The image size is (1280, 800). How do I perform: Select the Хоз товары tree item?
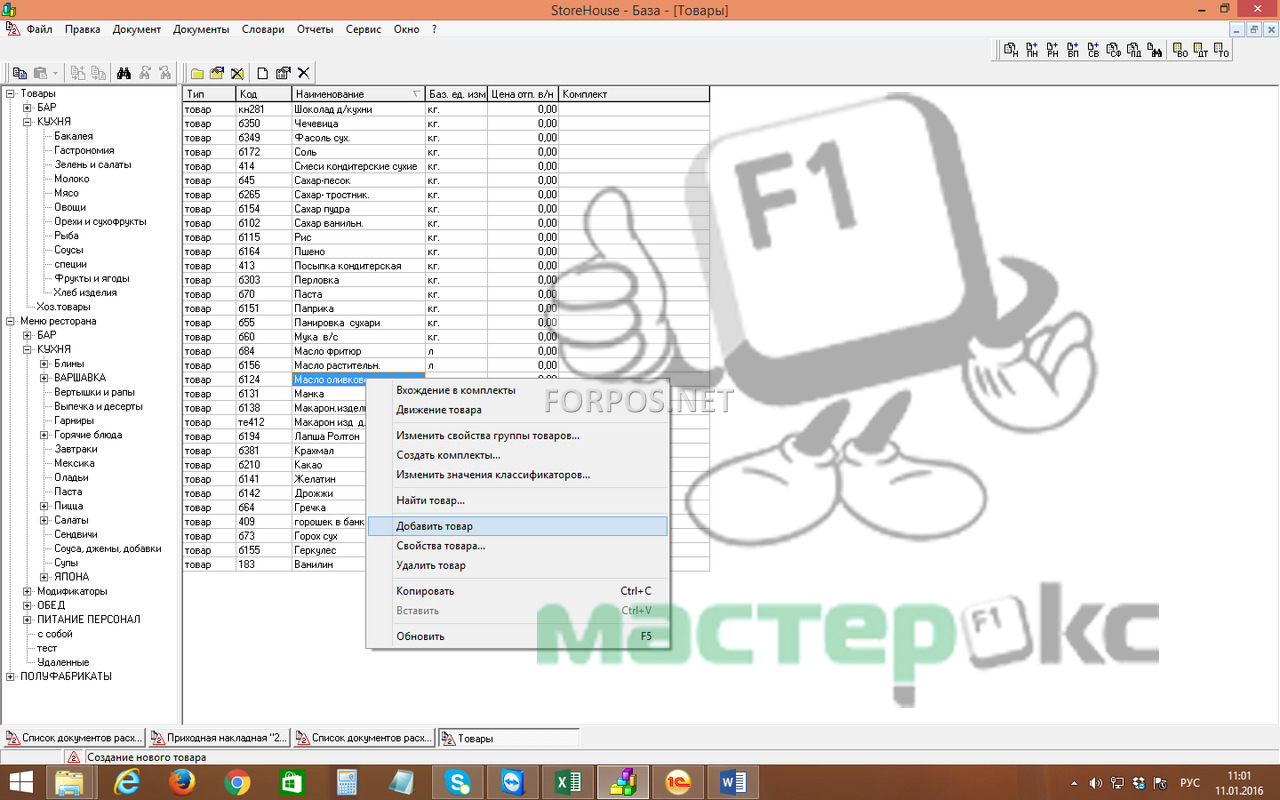pyautogui.click(x=63, y=307)
